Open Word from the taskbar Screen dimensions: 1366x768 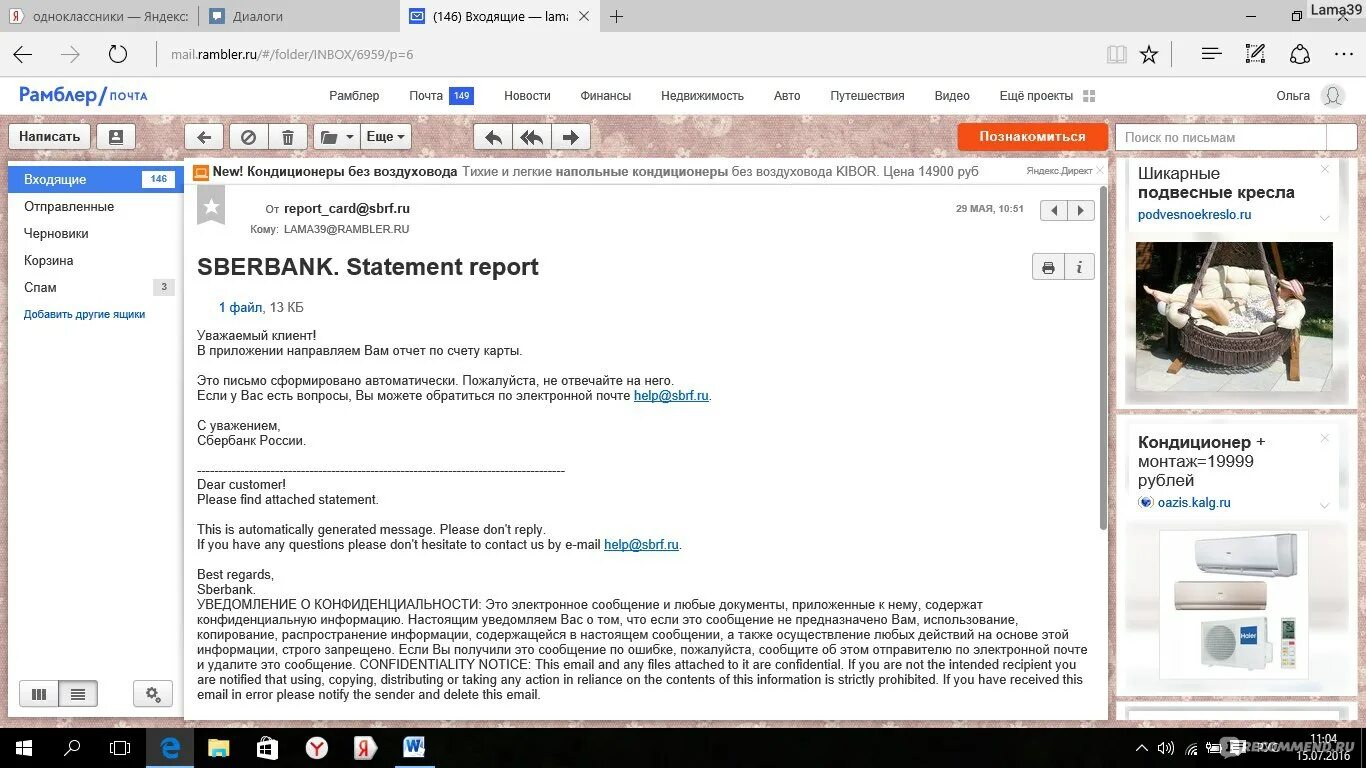(414, 747)
